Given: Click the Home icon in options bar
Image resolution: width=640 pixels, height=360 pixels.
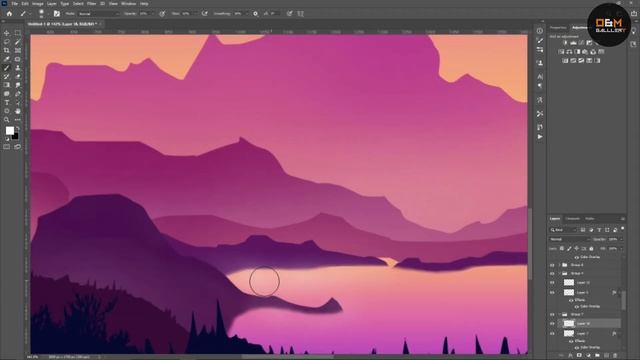Looking at the screenshot, I should (x=9, y=13).
